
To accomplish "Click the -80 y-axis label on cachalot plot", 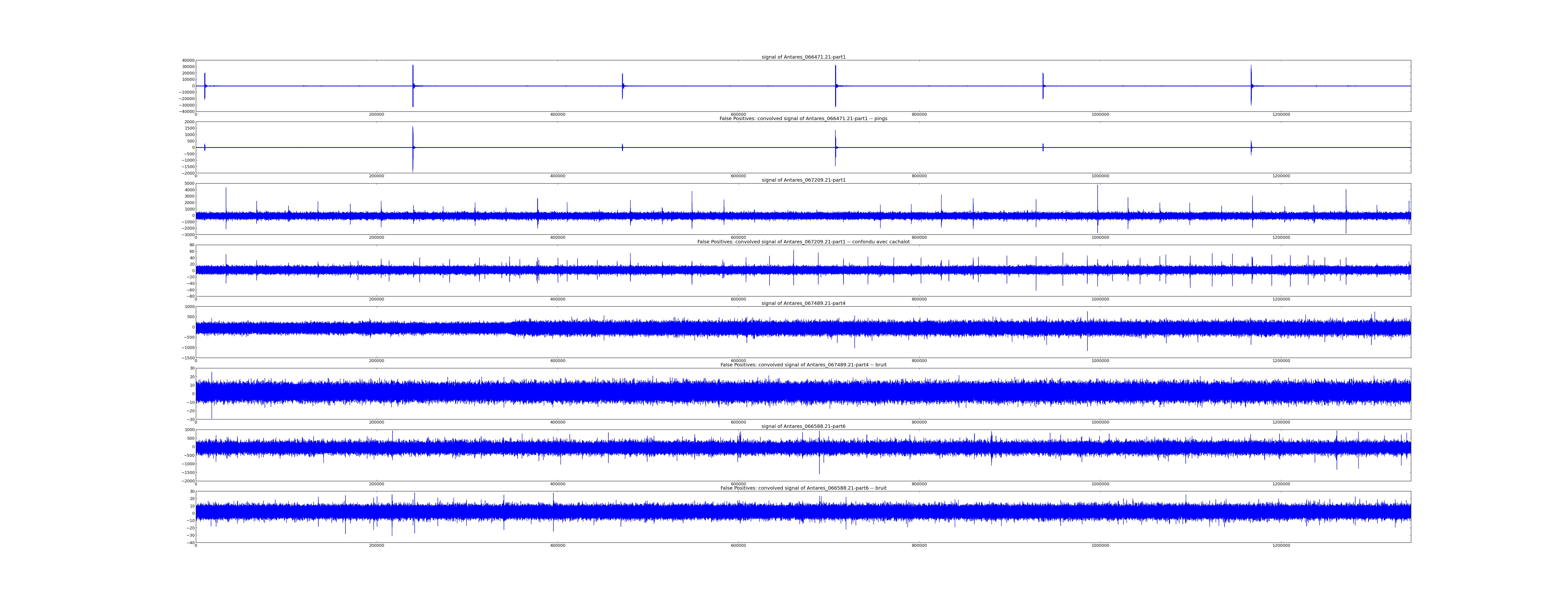I will pyautogui.click(x=191, y=296).
